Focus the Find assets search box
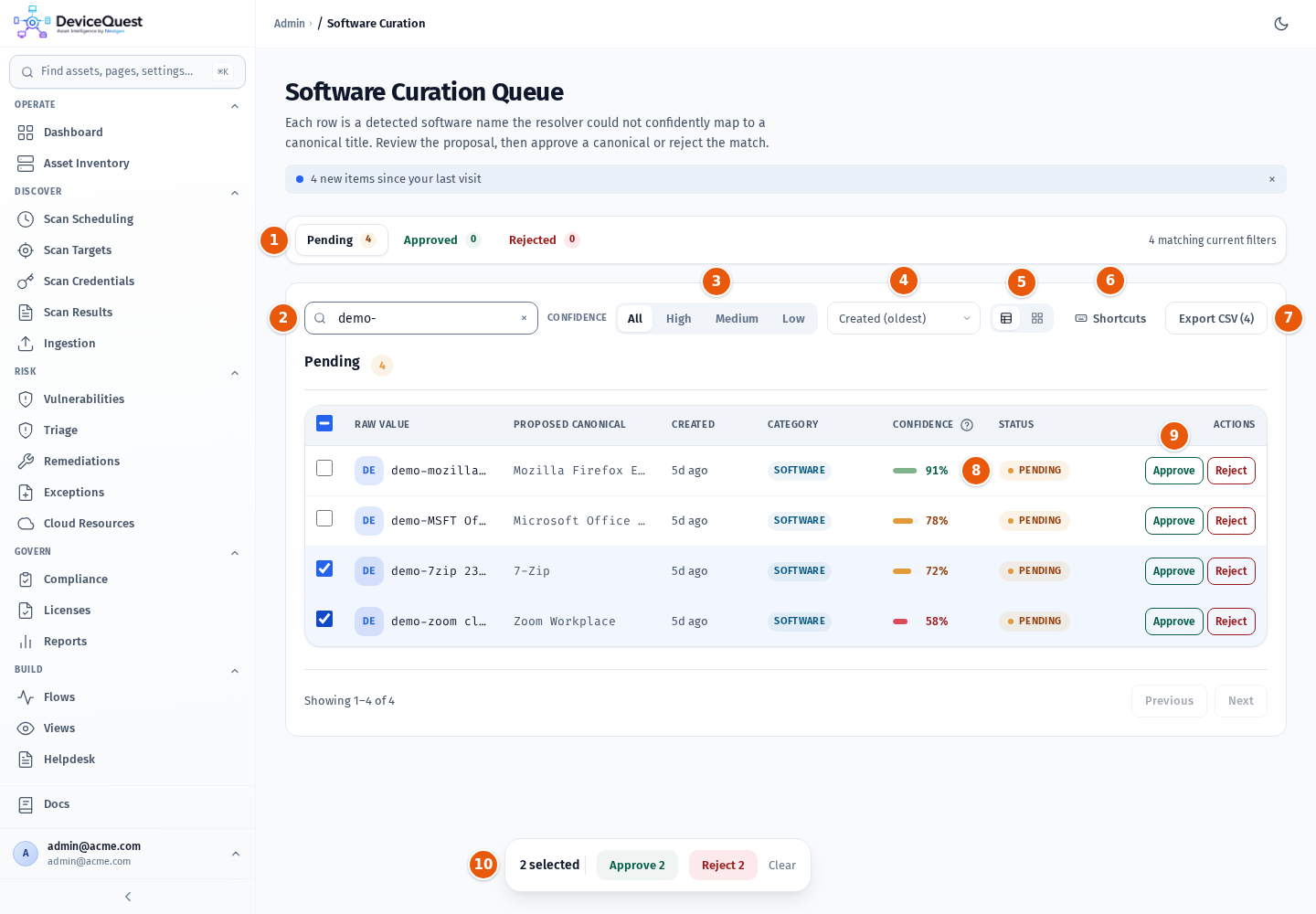Screen dimensions: 1316x914 pos(127,71)
